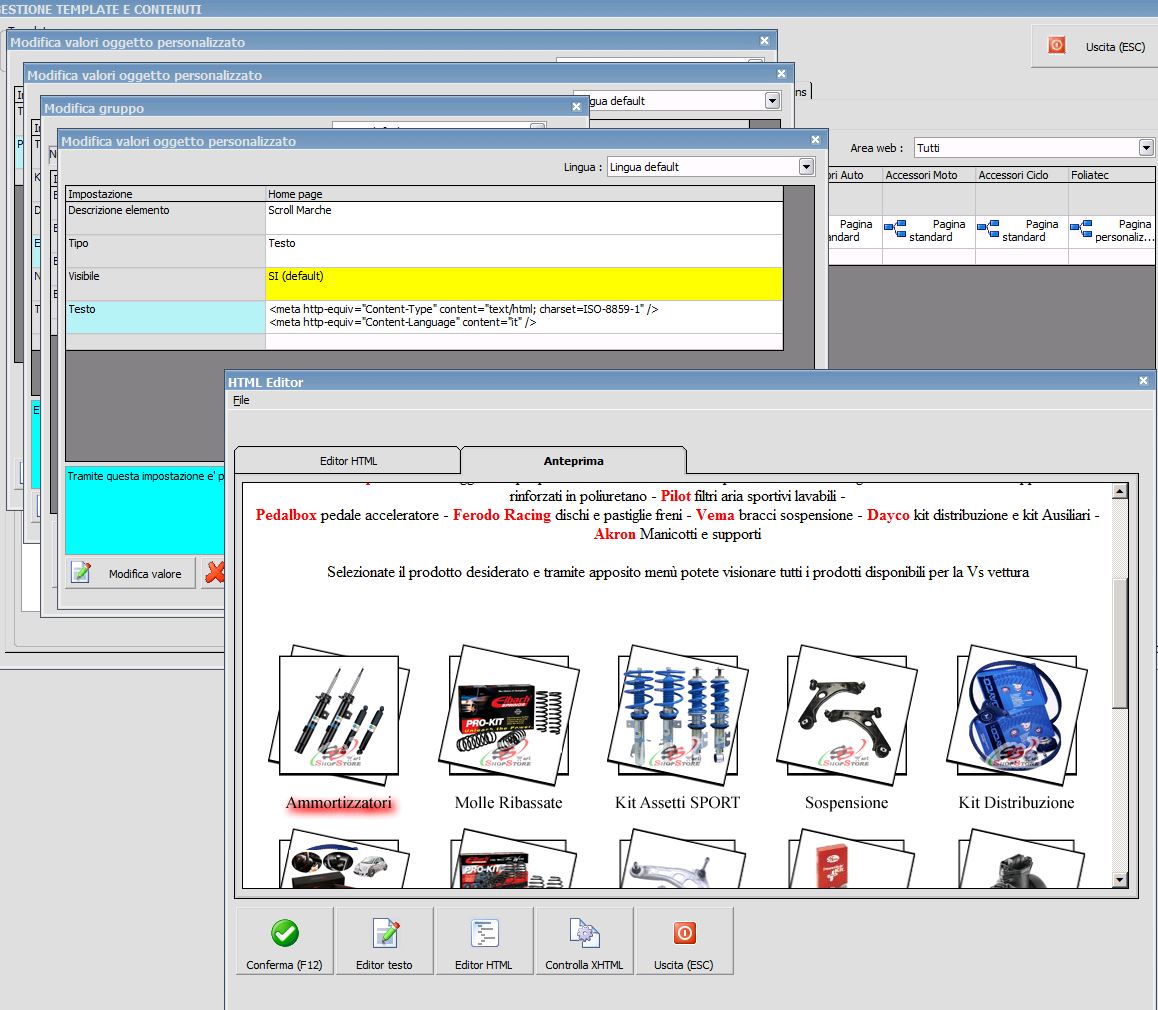Click the red Uscita (ESC) icon in HTML Editor
This screenshot has width=1158, height=1010.
(x=684, y=934)
